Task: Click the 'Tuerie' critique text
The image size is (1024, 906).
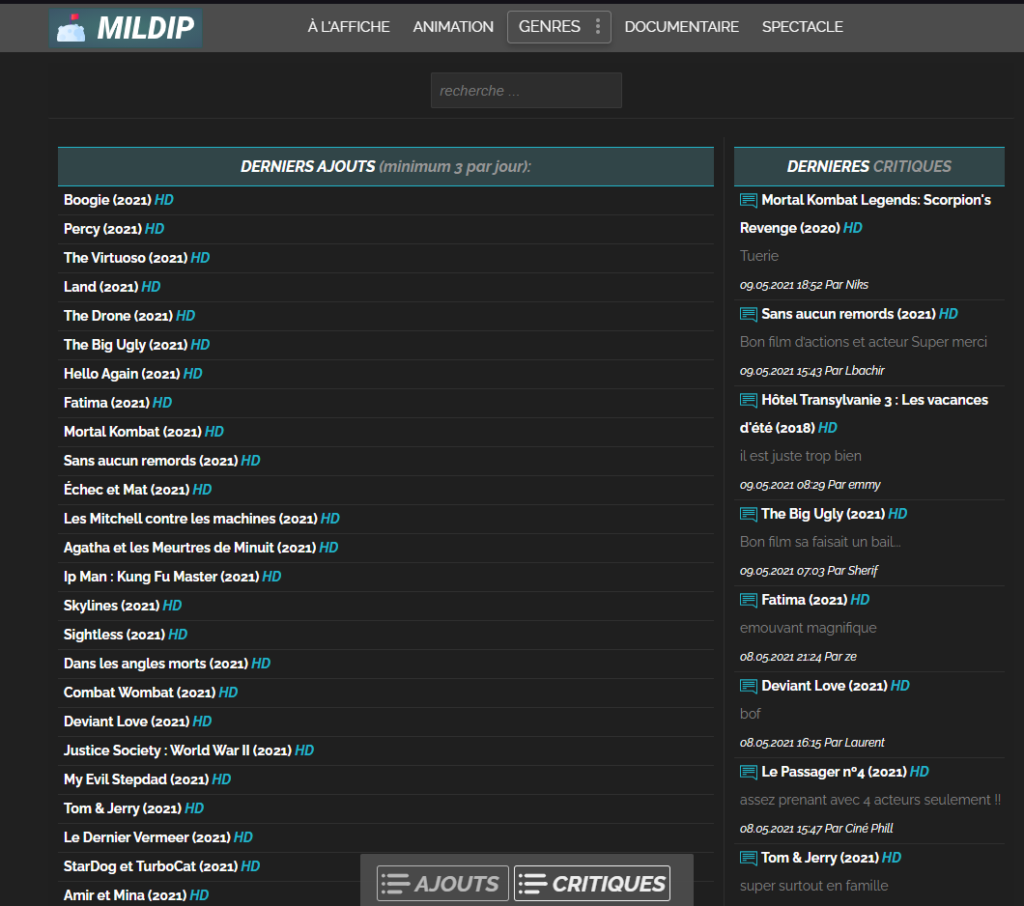Action: (x=759, y=256)
